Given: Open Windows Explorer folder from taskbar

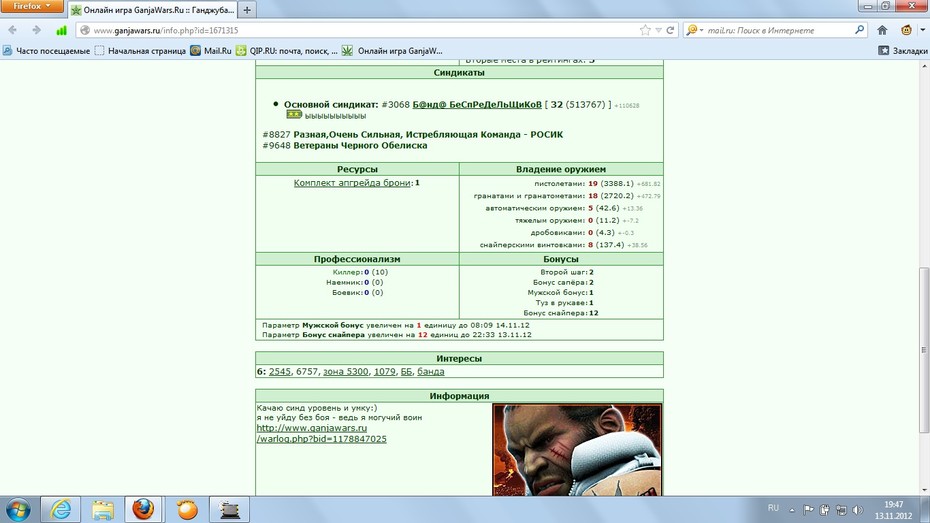Looking at the screenshot, I should [x=102, y=510].
